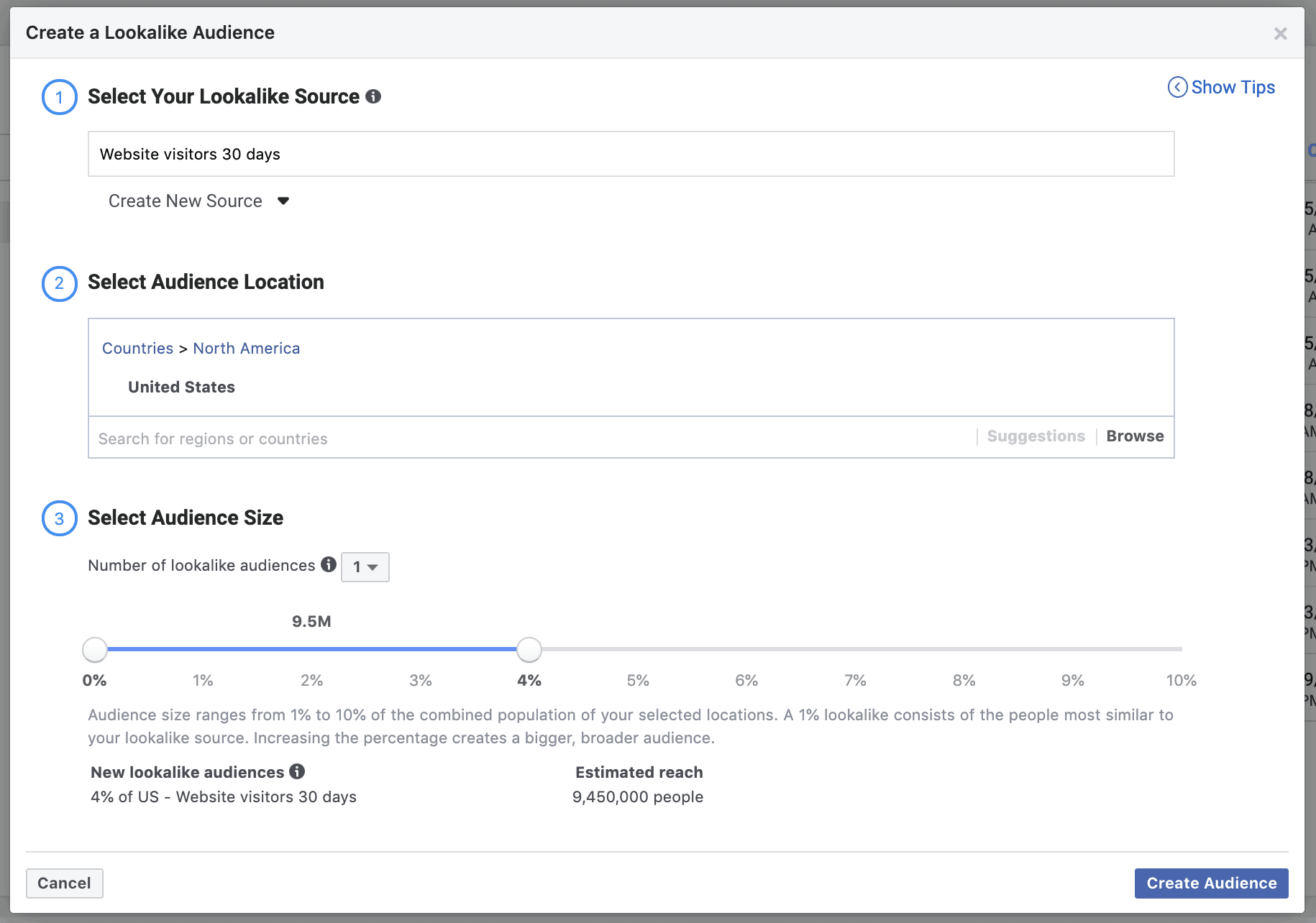This screenshot has height=923, width=1316.
Task: Click the info icon beside Lookalike Source heading
Action: pos(374,96)
